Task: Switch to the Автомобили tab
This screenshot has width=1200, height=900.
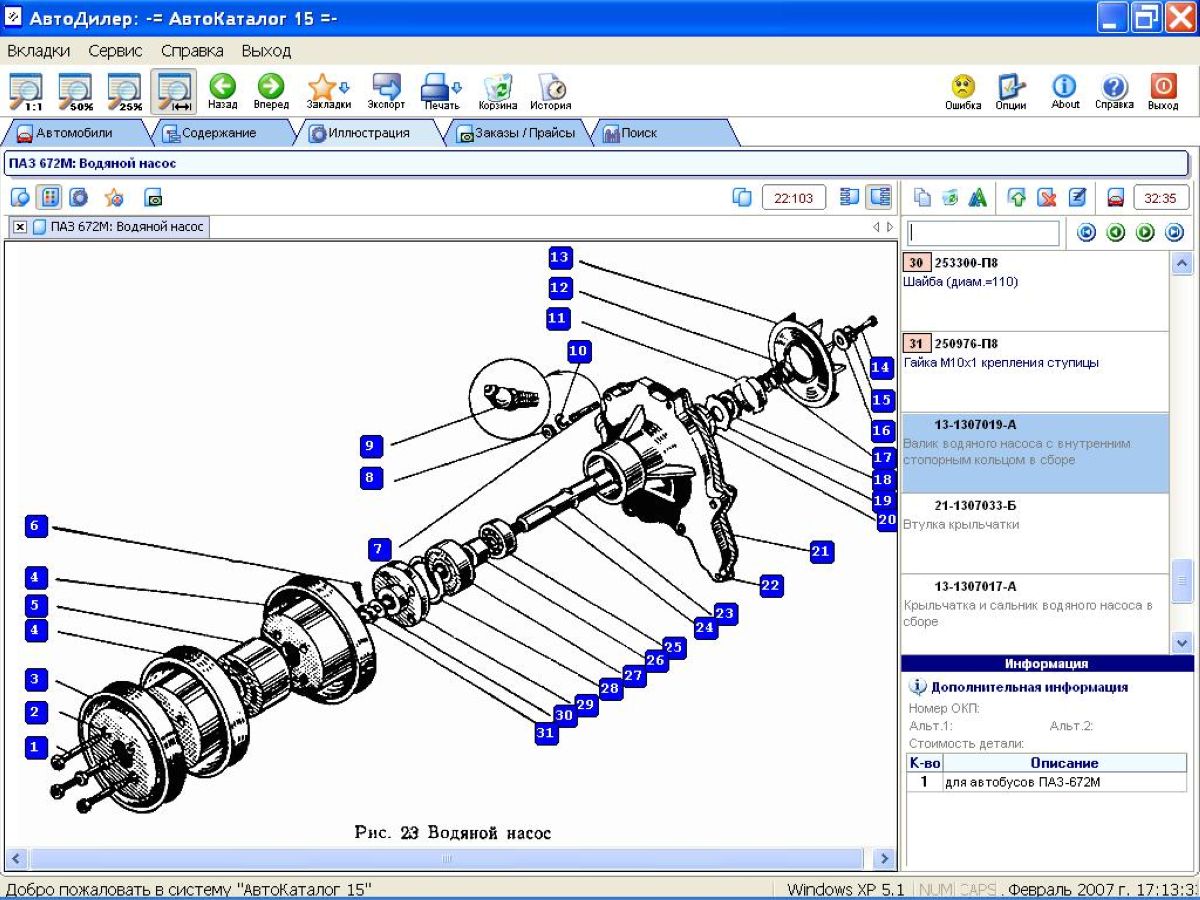Action: (75, 133)
